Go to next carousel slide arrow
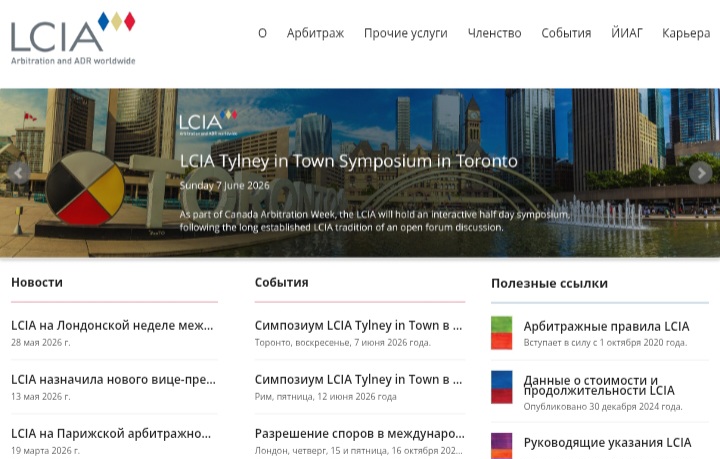The width and height of the screenshot is (720, 459). pyautogui.click(x=701, y=173)
